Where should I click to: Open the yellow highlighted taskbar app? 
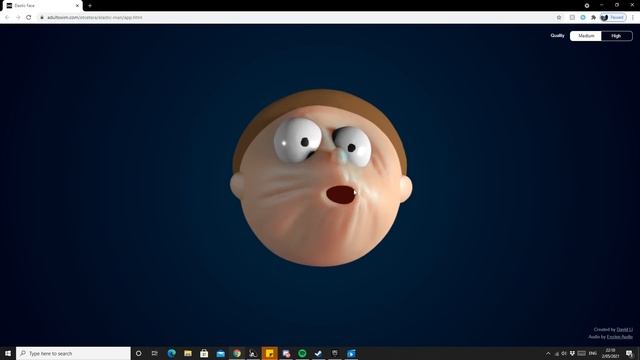269,353
